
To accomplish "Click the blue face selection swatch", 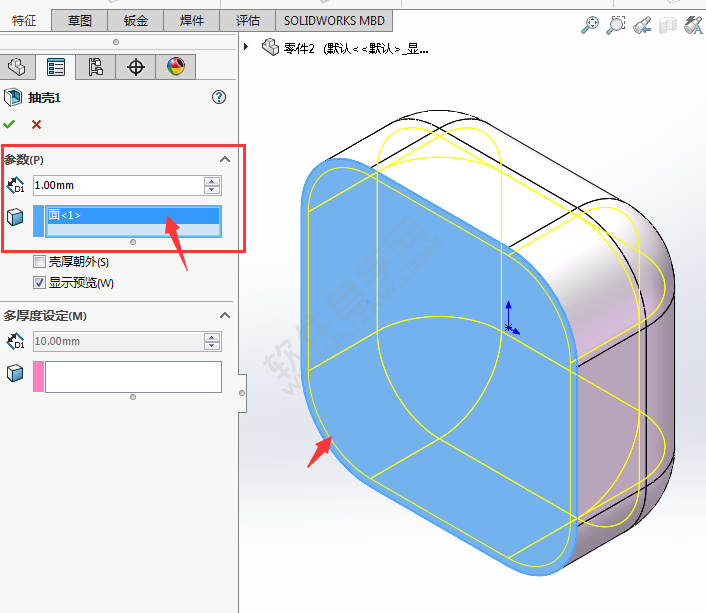I will pos(39,221).
